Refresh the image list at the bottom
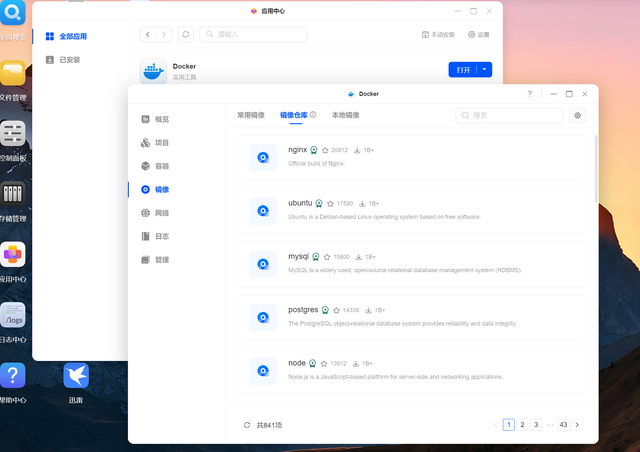Viewport: 640px width, 452px height. (247, 425)
